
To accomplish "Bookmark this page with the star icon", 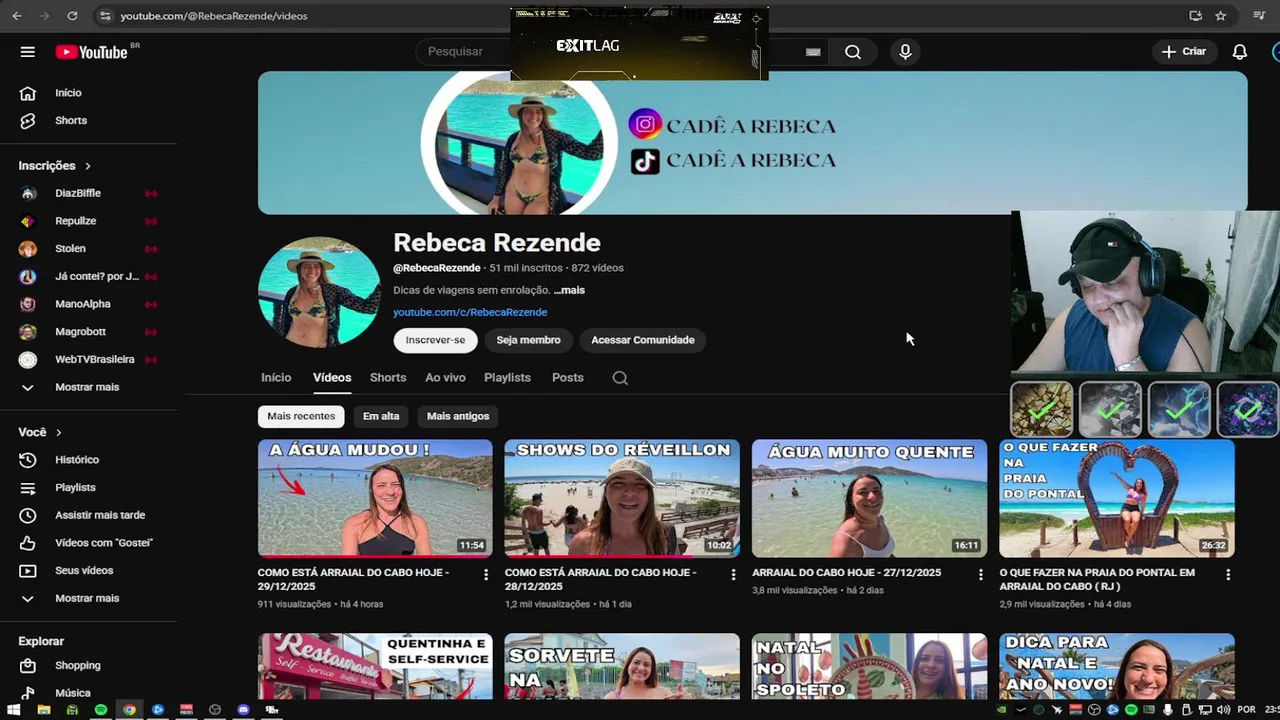I will [1221, 16].
